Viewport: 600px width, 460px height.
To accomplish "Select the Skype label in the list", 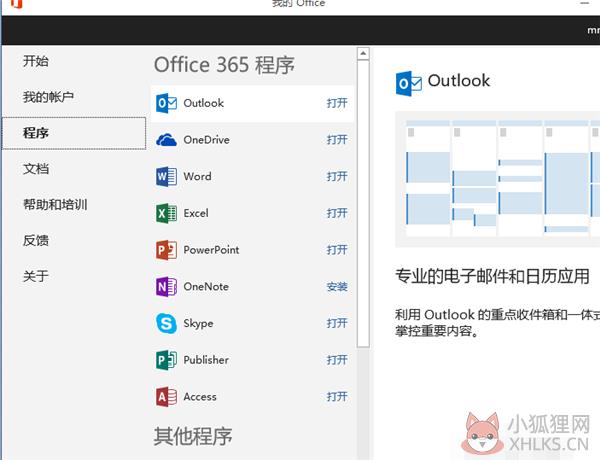I will pos(198,323).
